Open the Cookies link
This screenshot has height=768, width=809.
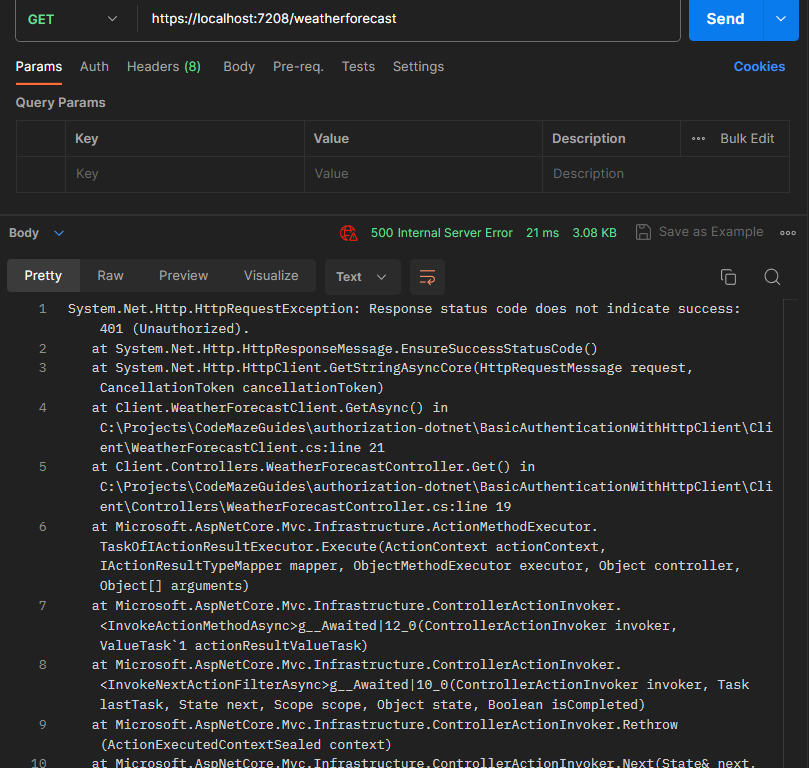(759, 66)
